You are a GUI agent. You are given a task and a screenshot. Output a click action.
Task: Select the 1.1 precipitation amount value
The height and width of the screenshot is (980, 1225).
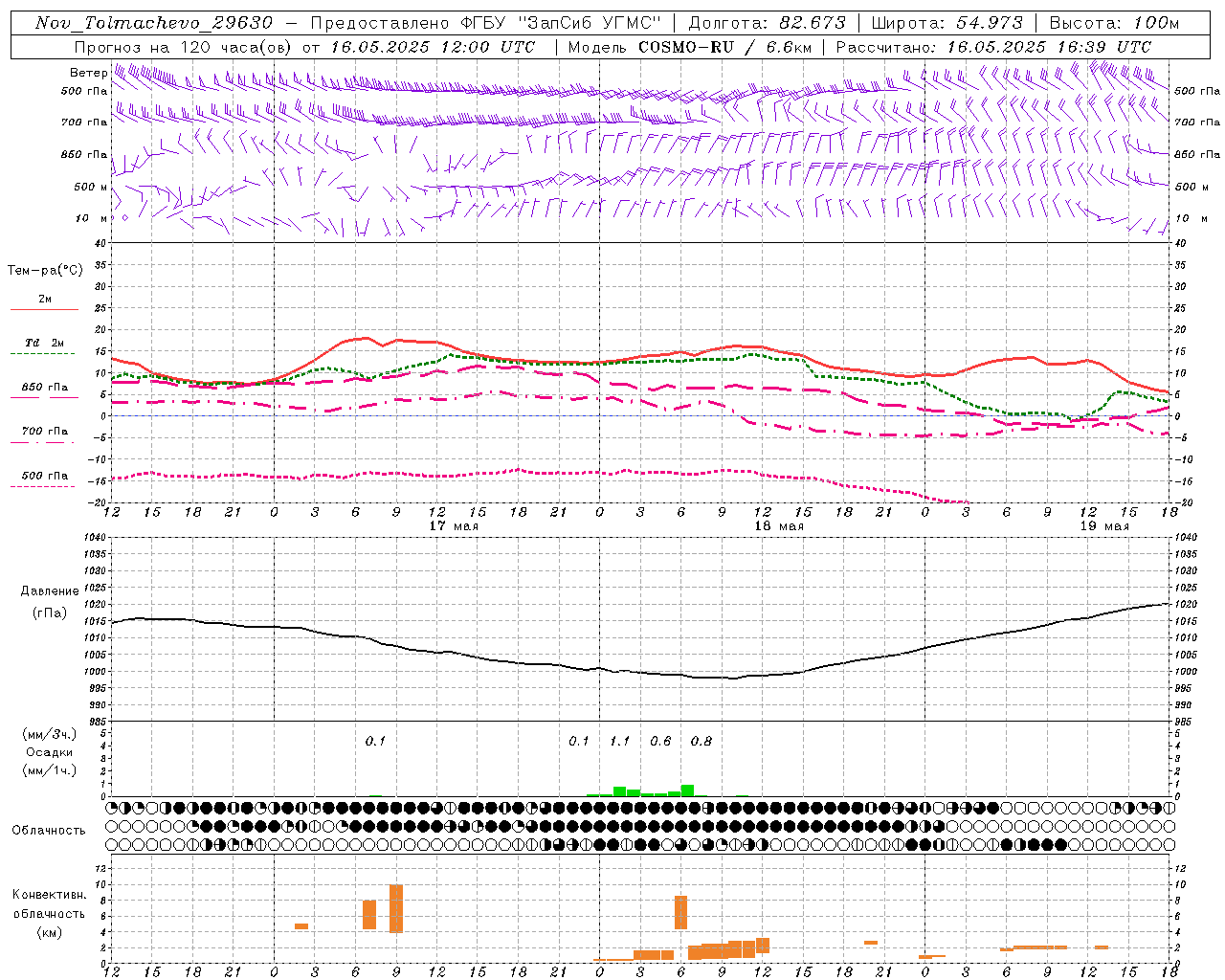[x=619, y=741]
